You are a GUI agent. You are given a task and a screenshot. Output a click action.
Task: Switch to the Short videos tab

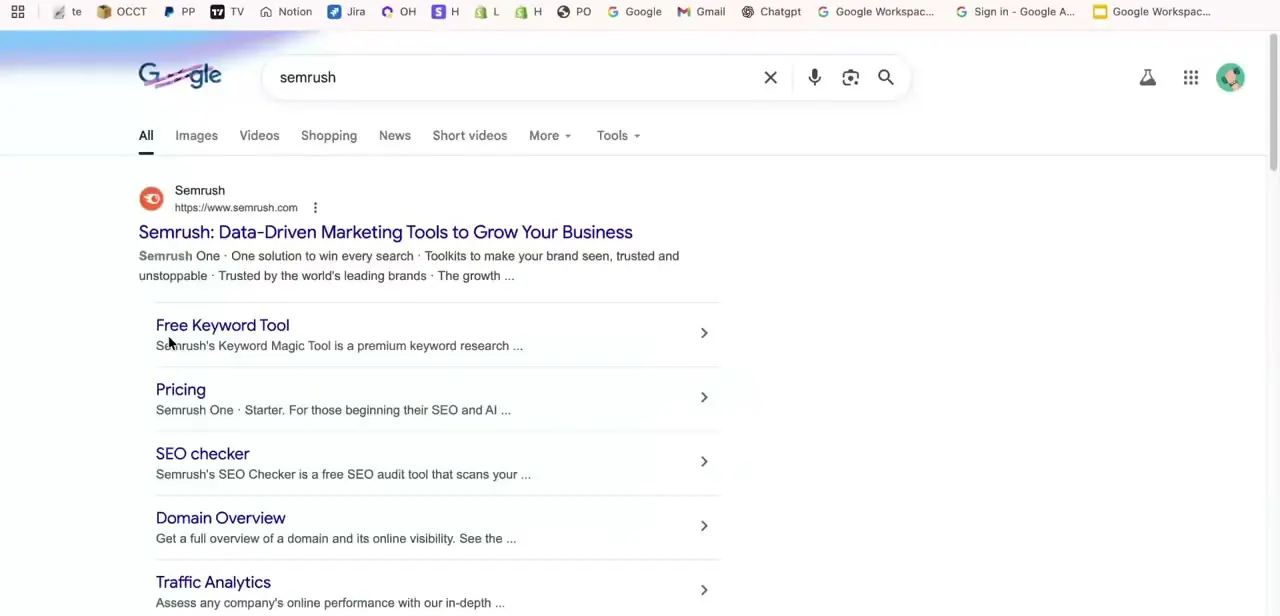pyautogui.click(x=470, y=135)
